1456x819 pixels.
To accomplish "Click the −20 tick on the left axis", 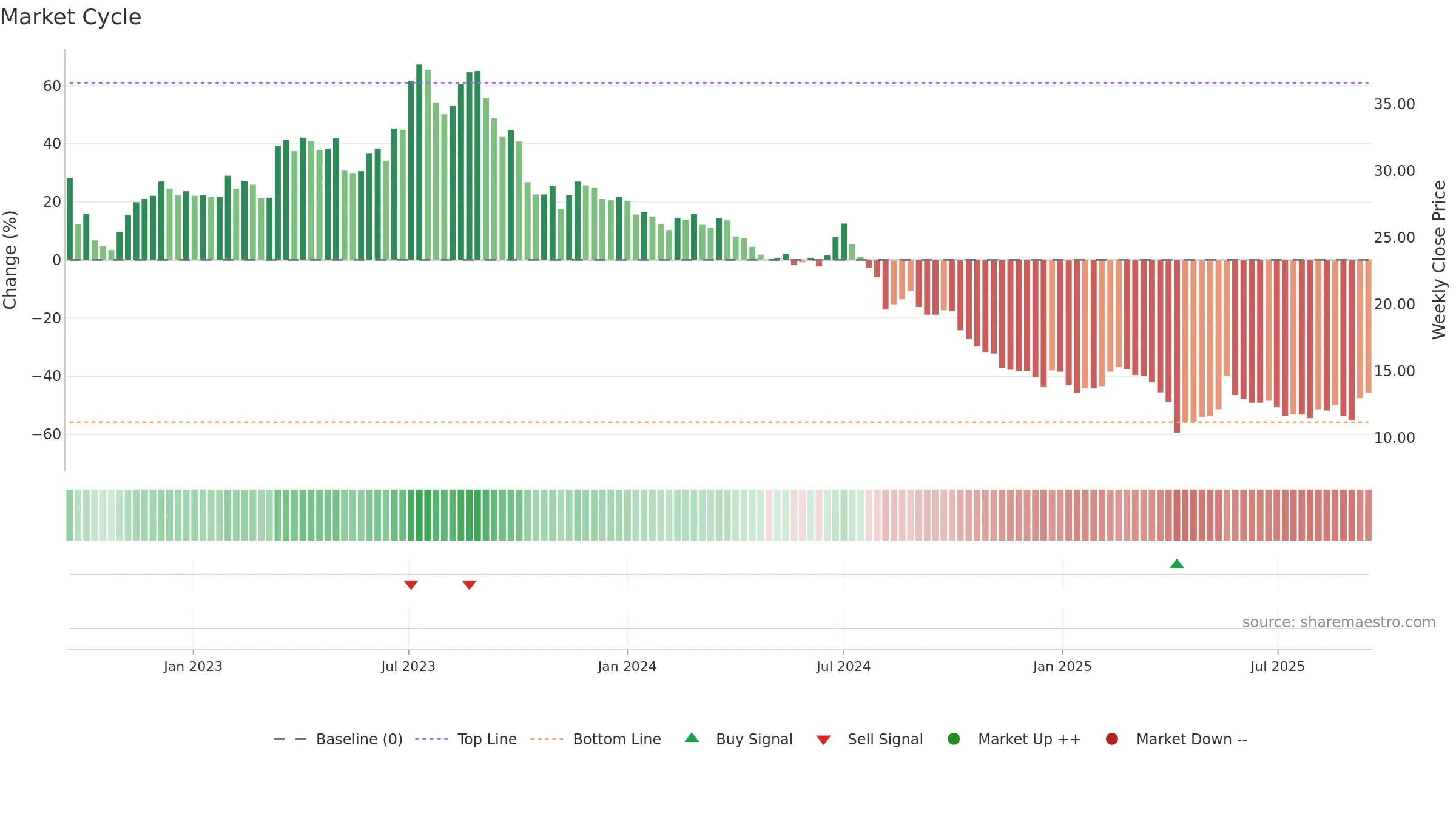I will pyautogui.click(x=47, y=318).
